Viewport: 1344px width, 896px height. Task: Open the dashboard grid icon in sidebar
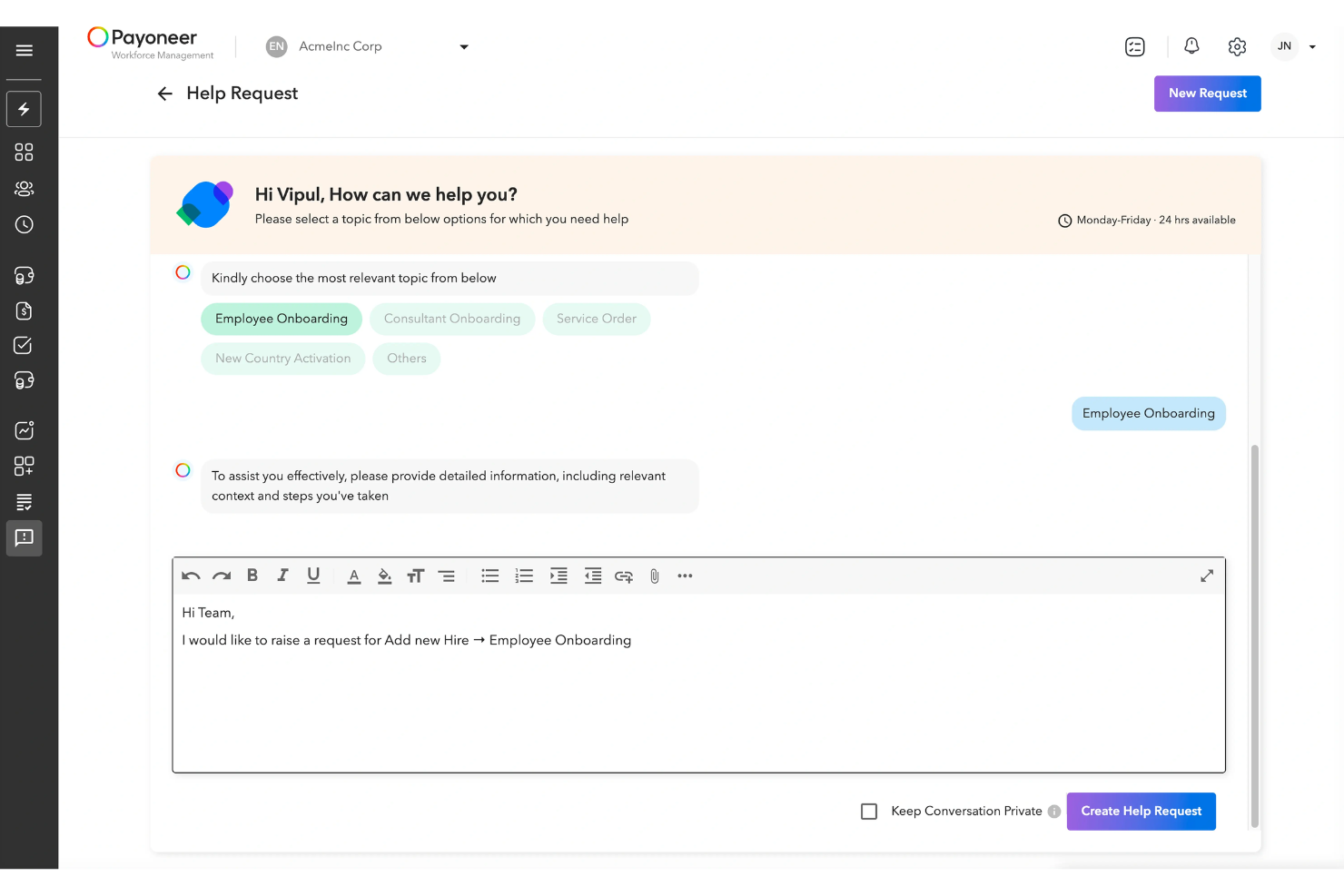[x=25, y=153]
